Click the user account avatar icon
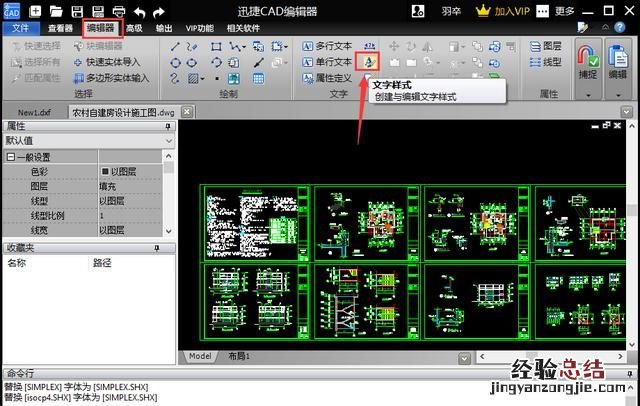 tap(418, 11)
